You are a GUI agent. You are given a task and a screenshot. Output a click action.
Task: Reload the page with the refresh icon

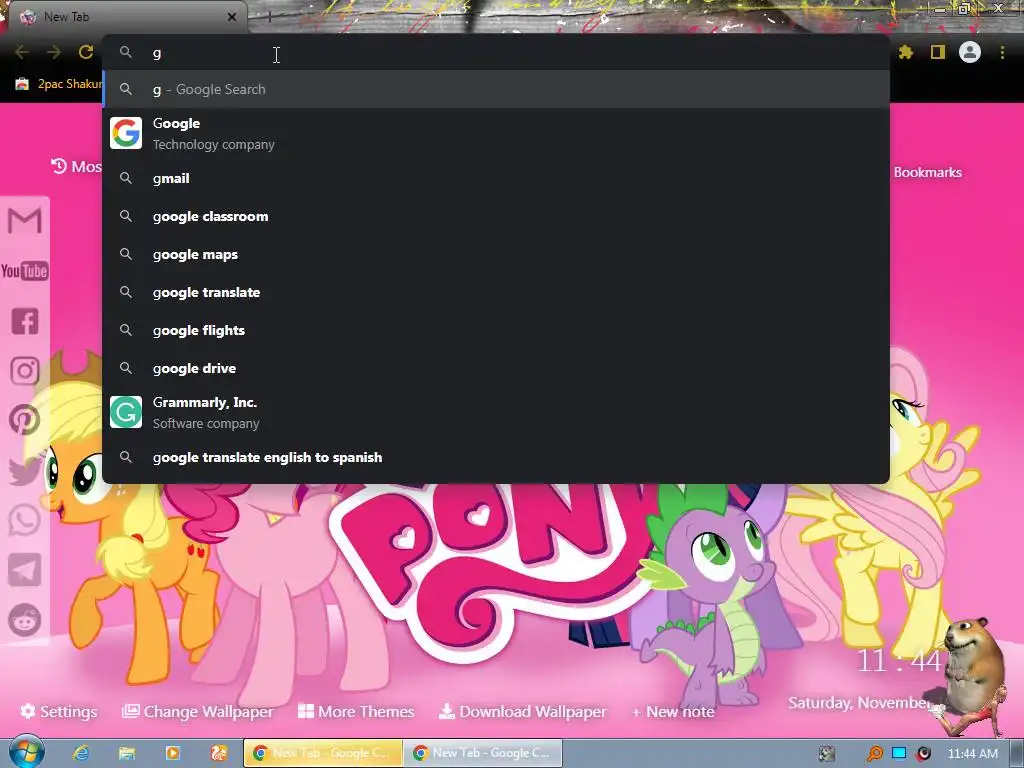point(86,52)
